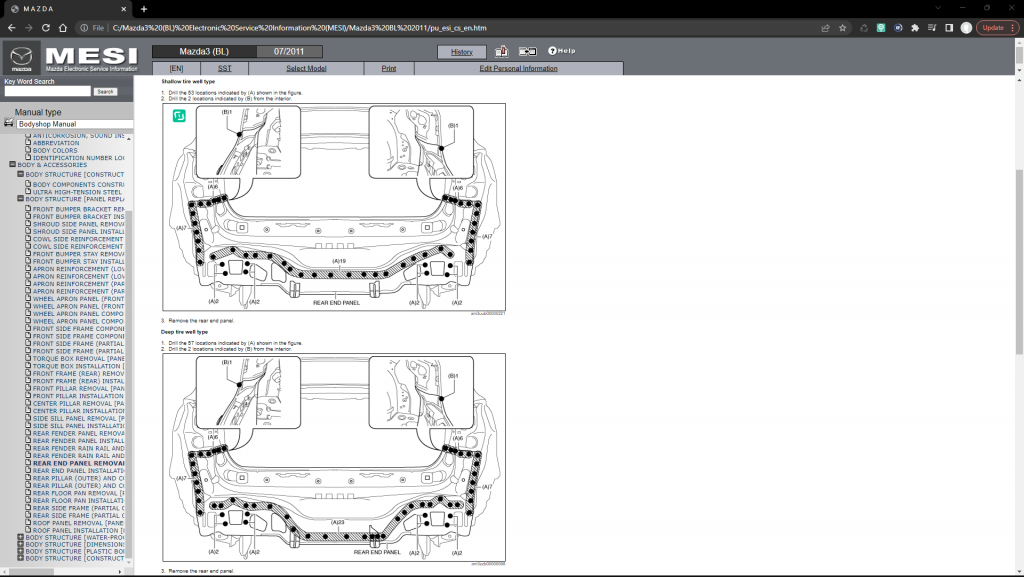
Task: Click the document icon next to History
Action: (x=502, y=51)
